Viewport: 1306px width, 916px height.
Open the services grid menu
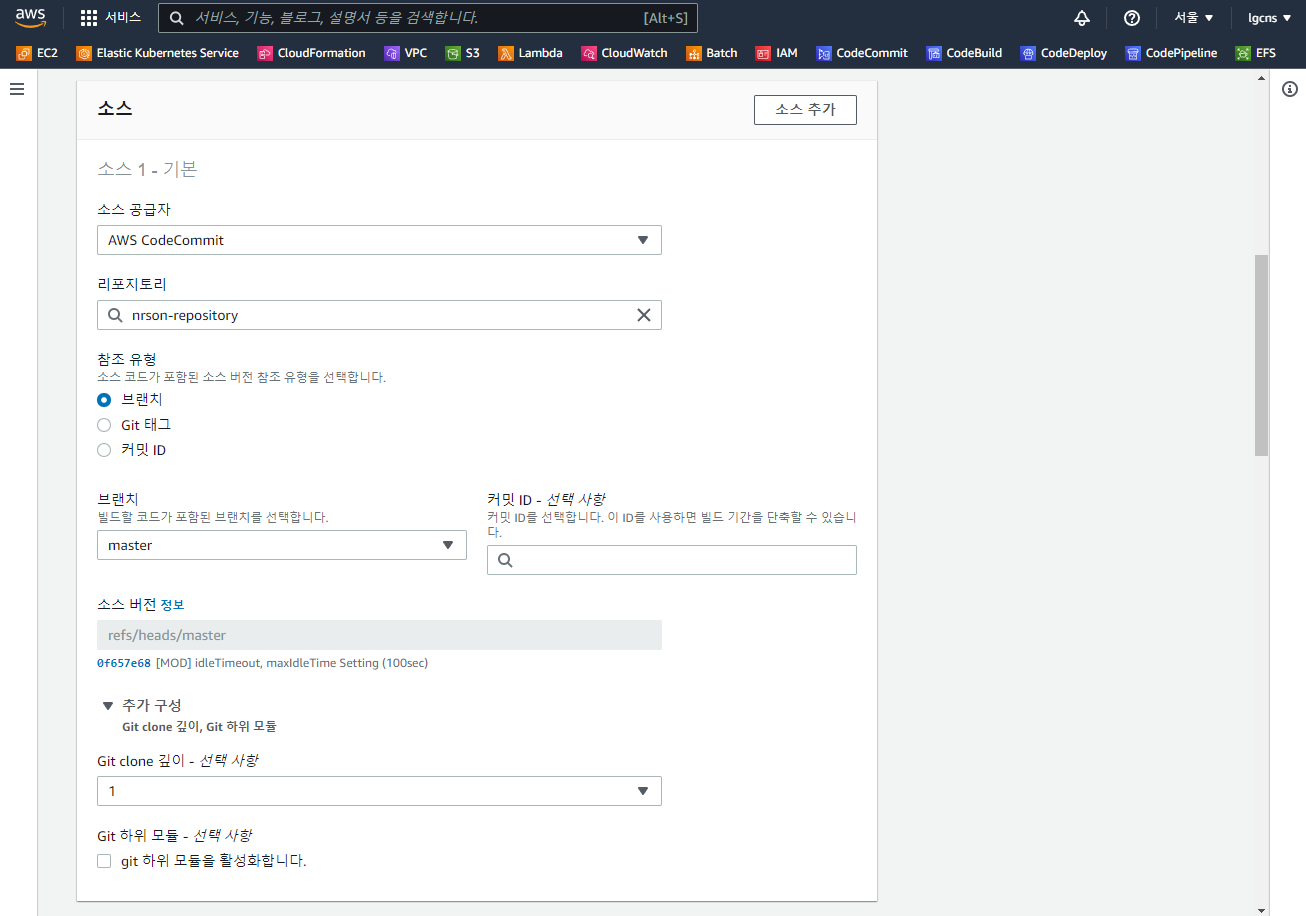coord(89,18)
